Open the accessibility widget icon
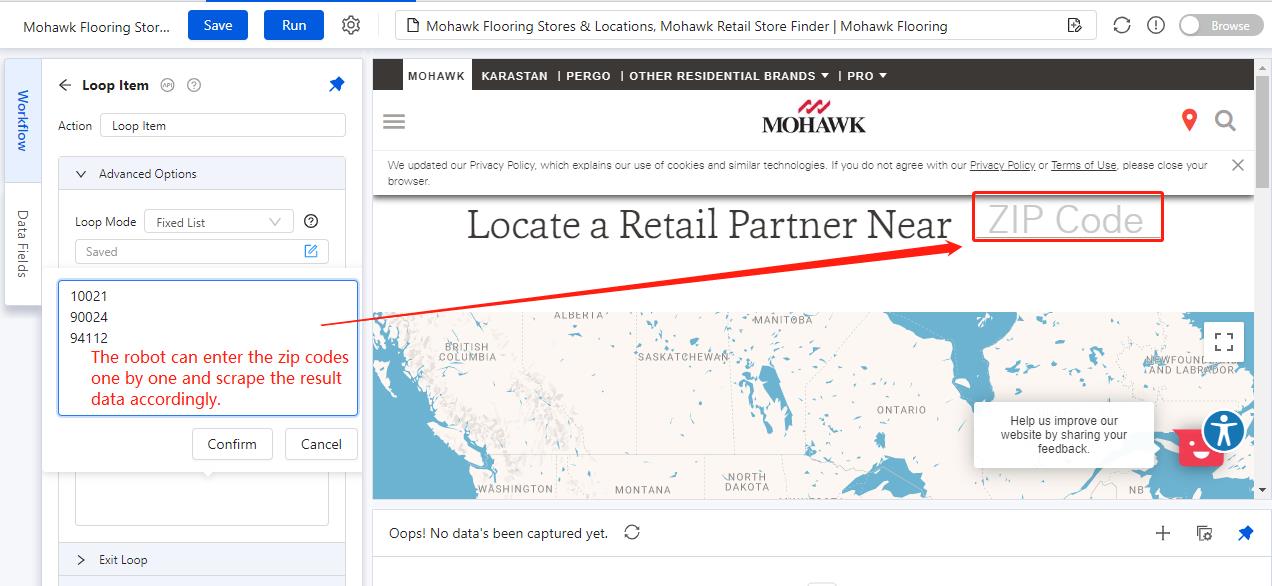Image resolution: width=1272 pixels, height=586 pixels. click(1224, 430)
